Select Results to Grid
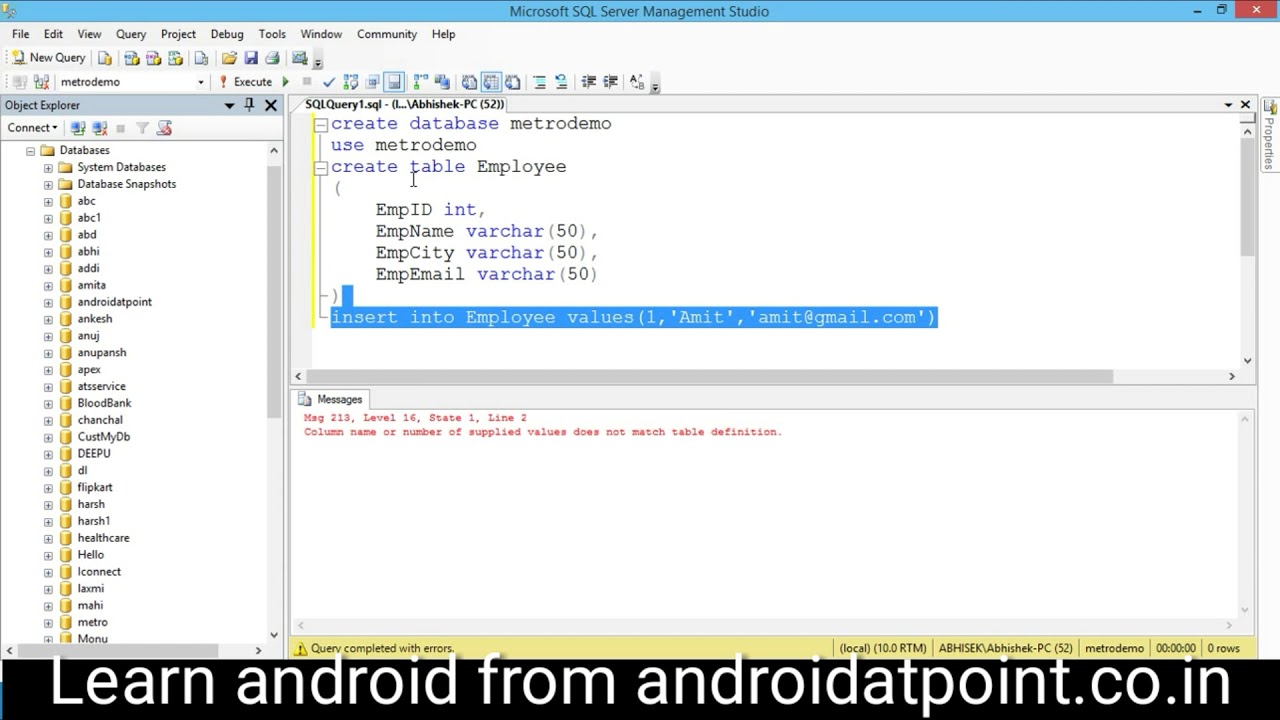The width and height of the screenshot is (1280, 720). tap(491, 82)
